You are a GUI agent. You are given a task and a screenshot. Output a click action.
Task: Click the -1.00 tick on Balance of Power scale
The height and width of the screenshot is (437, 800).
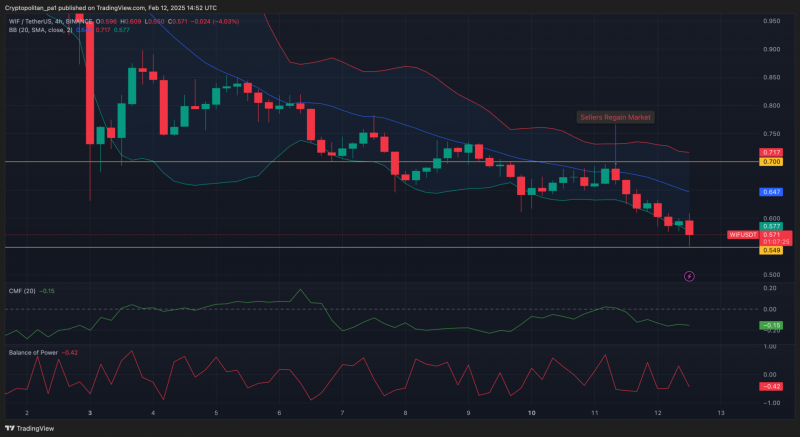pyautogui.click(x=769, y=403)
